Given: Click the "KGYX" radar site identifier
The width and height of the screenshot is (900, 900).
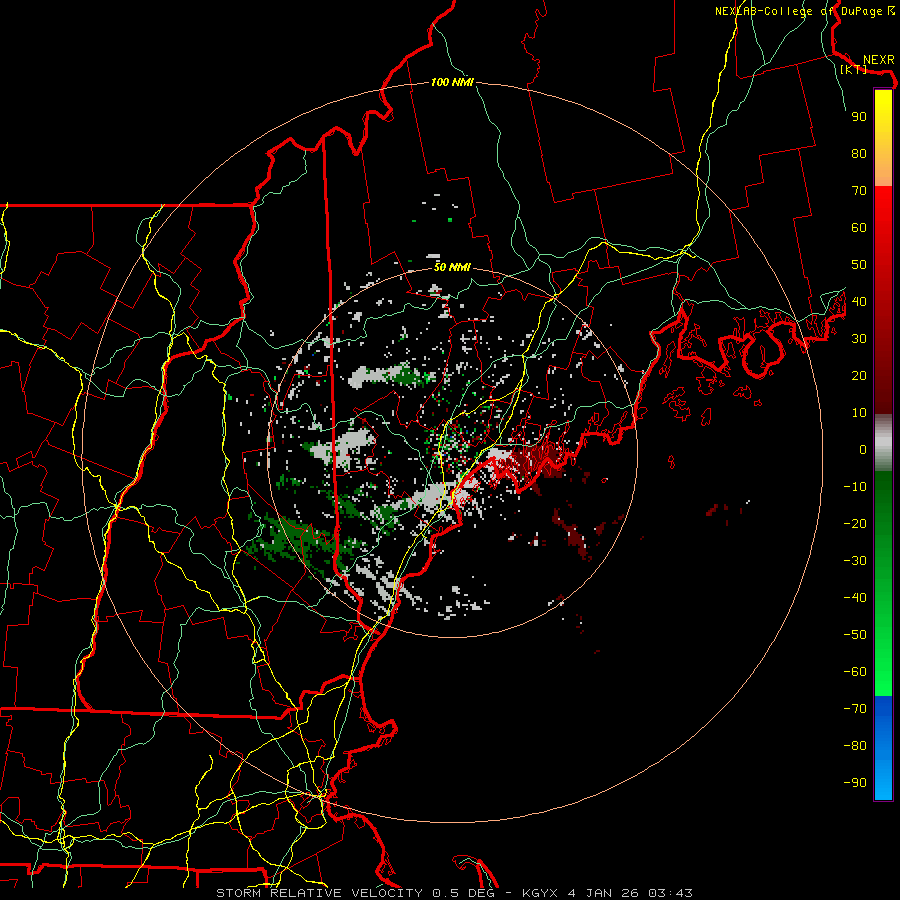Looking at the screenshot, I should pos(539,893).
